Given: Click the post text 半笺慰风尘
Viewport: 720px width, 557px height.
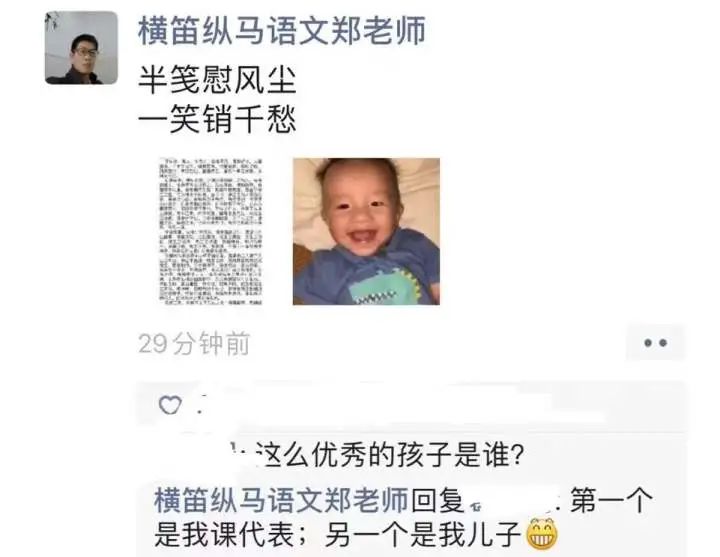Looking at the screenshot, I should 217,80.
